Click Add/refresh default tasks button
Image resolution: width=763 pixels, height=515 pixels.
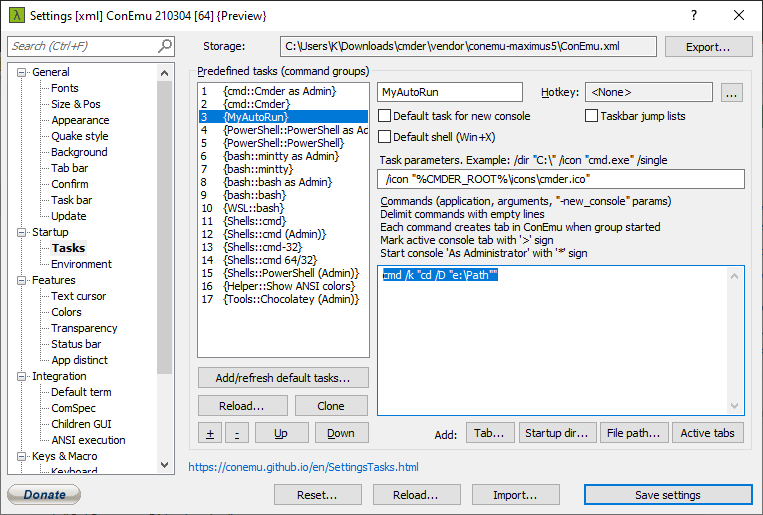click(283, 378)
